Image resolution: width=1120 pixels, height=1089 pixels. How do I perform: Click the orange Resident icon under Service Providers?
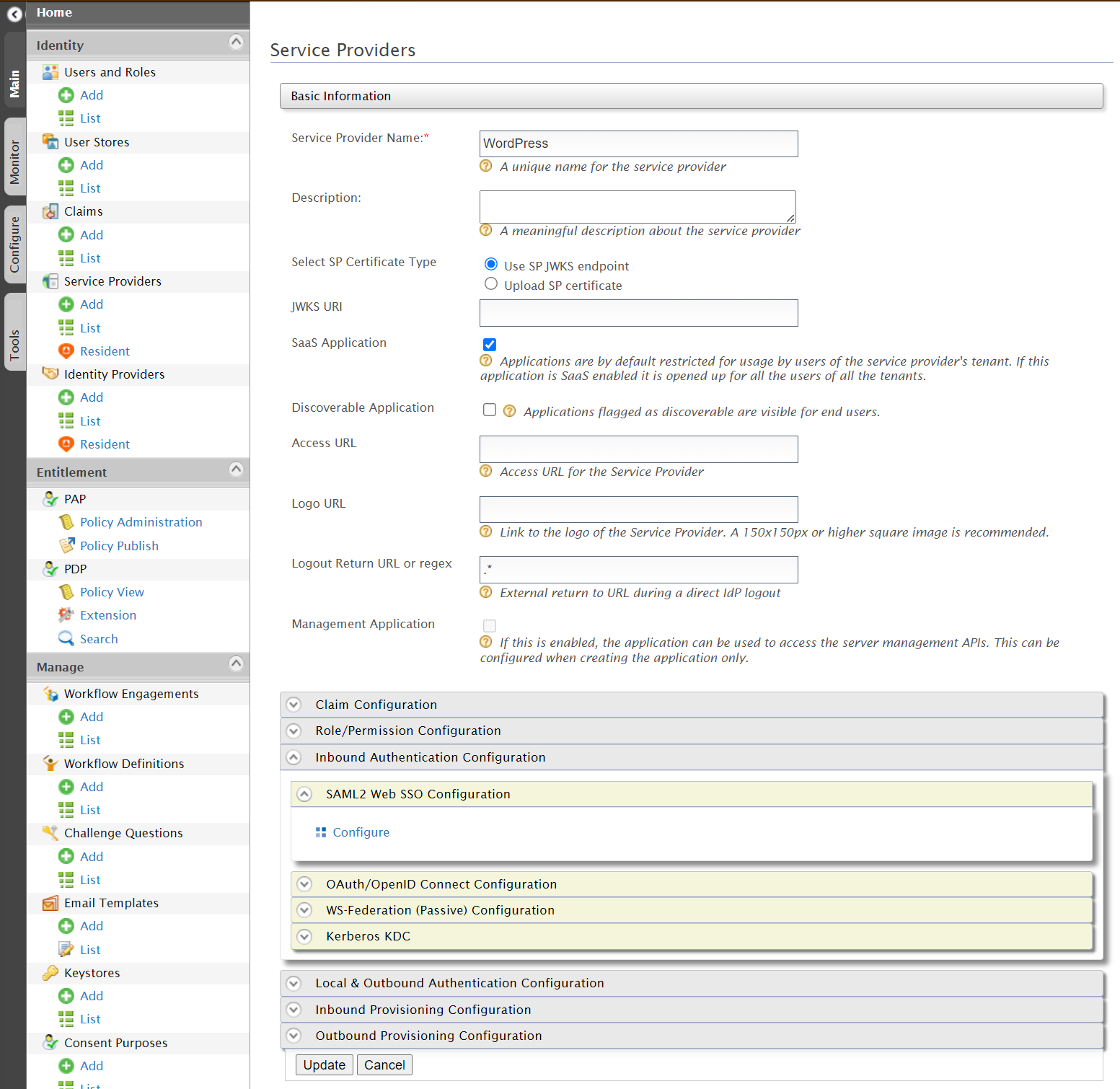coord(66,351)
